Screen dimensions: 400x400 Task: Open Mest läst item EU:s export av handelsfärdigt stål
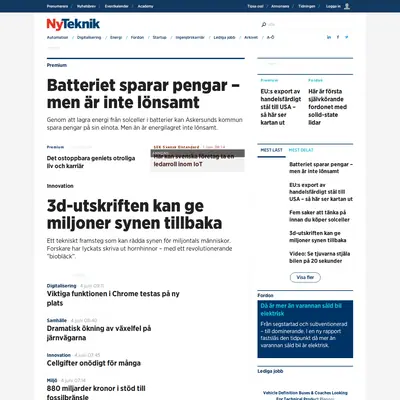click(321, 192)
